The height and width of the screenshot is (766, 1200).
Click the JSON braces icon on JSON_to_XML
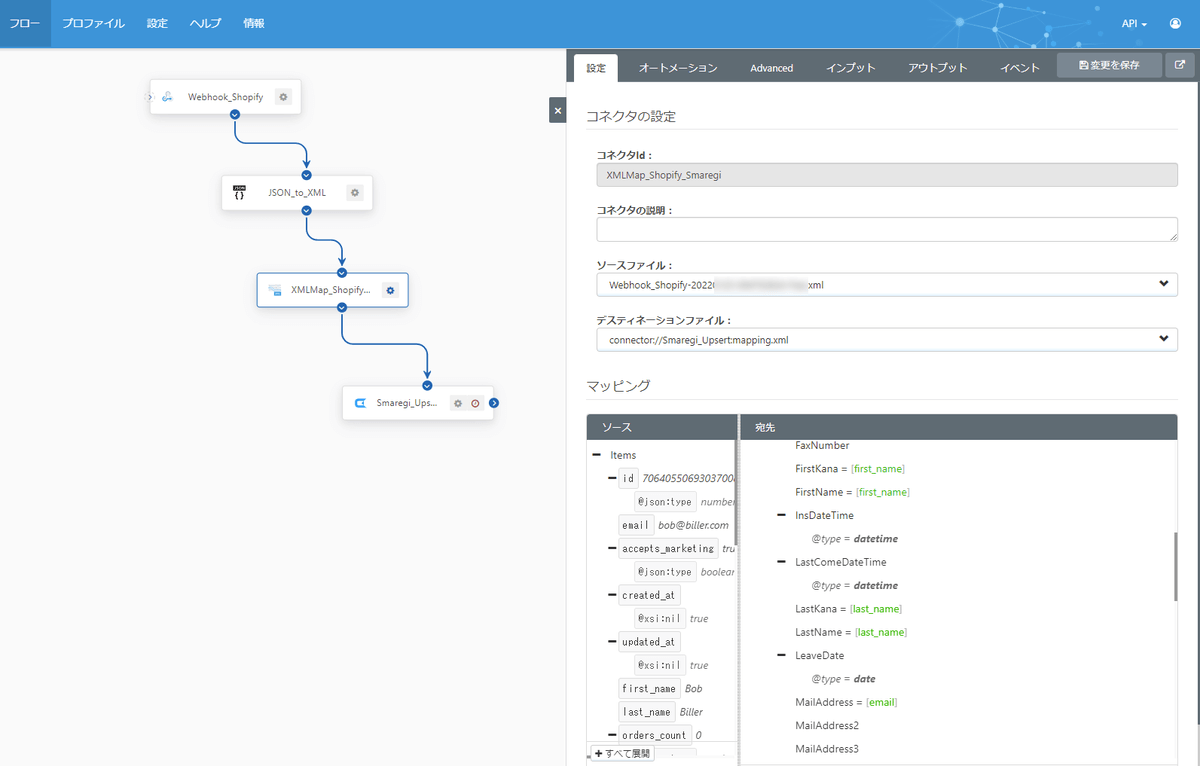pyautogui.click(x=239, y=192)
